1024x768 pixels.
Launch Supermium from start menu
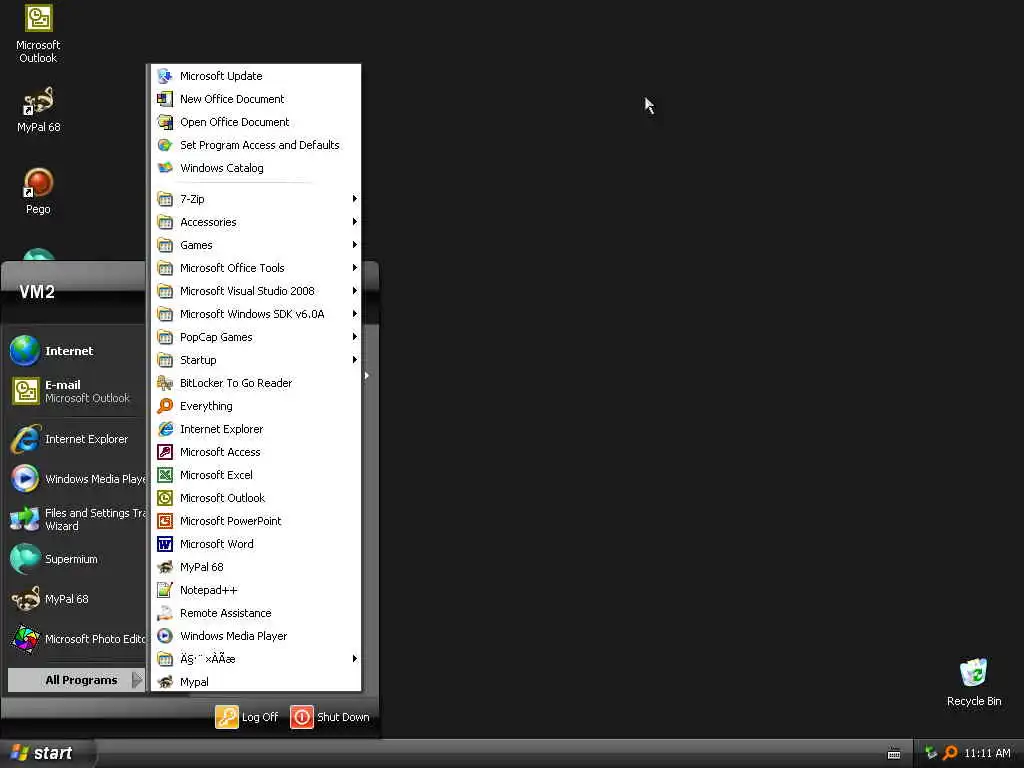(75, 559)
